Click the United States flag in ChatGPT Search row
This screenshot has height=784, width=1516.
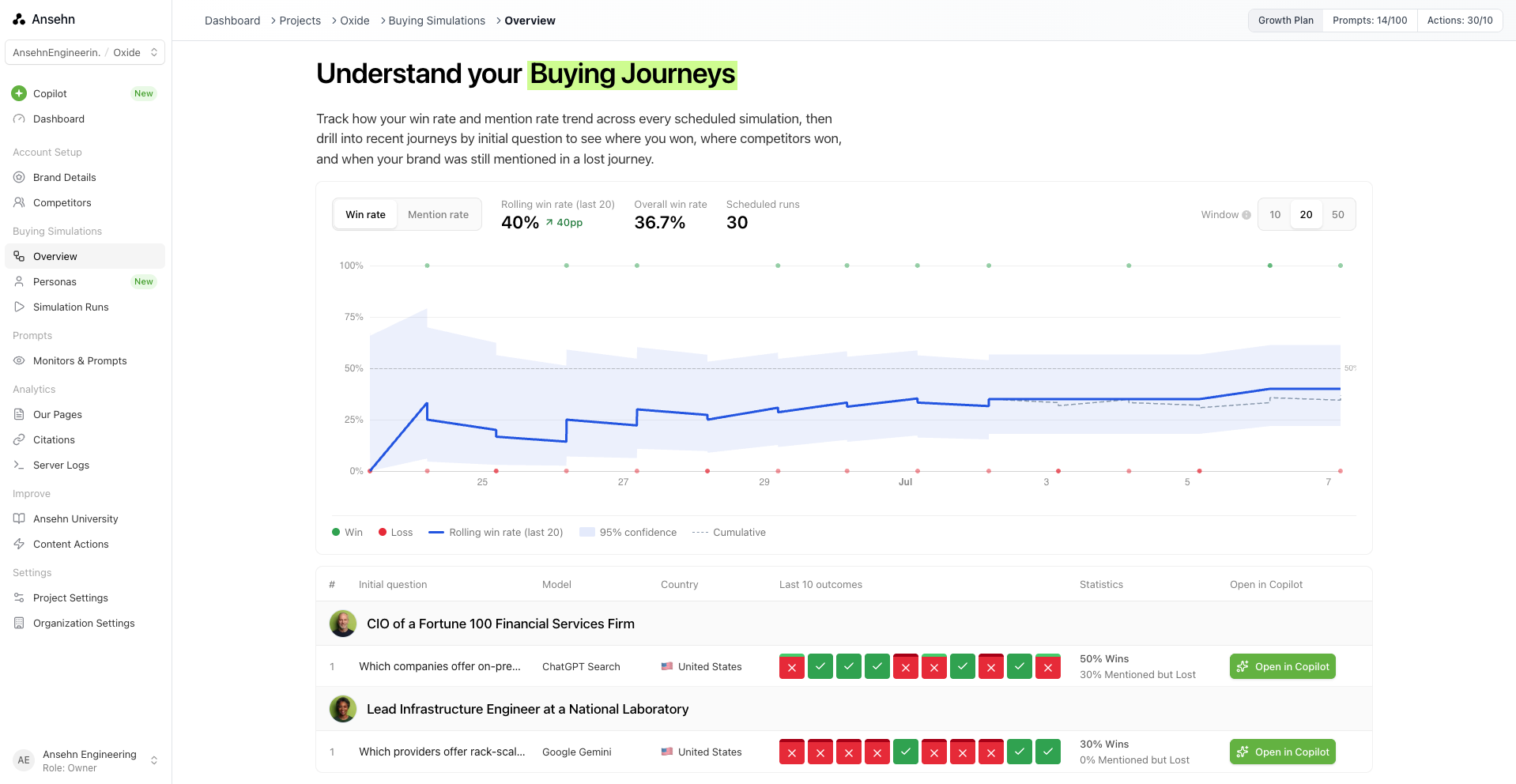coord(667,666)
